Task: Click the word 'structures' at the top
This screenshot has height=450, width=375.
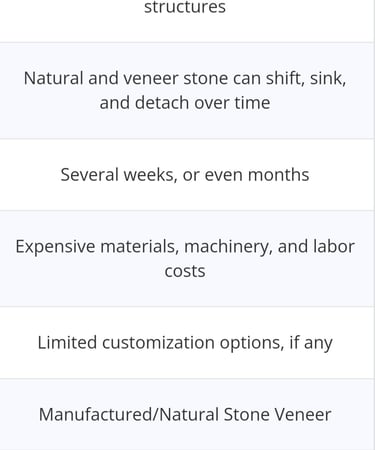Action: tap(185, 7)
